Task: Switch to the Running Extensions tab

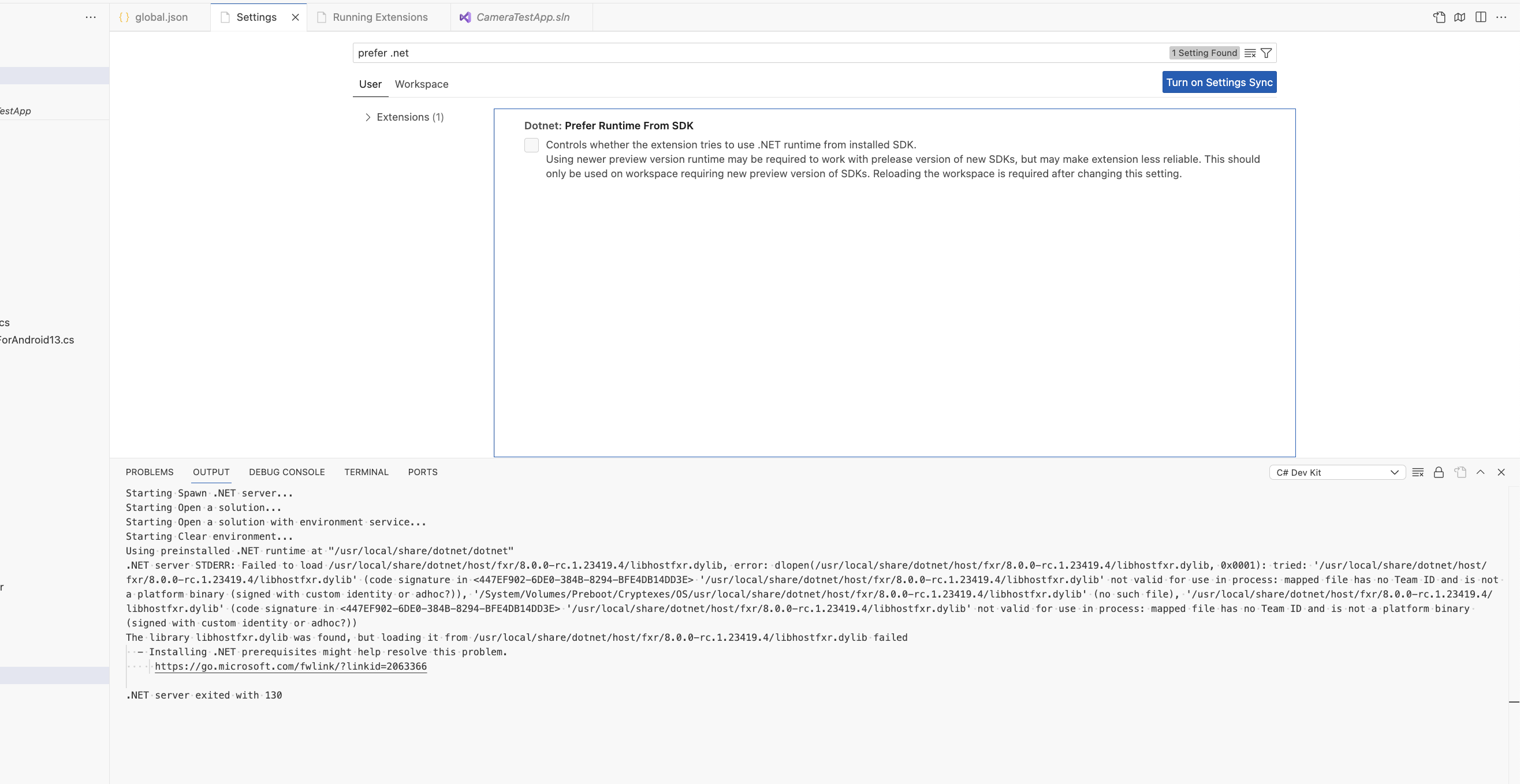Action: (x=379, y=17)
